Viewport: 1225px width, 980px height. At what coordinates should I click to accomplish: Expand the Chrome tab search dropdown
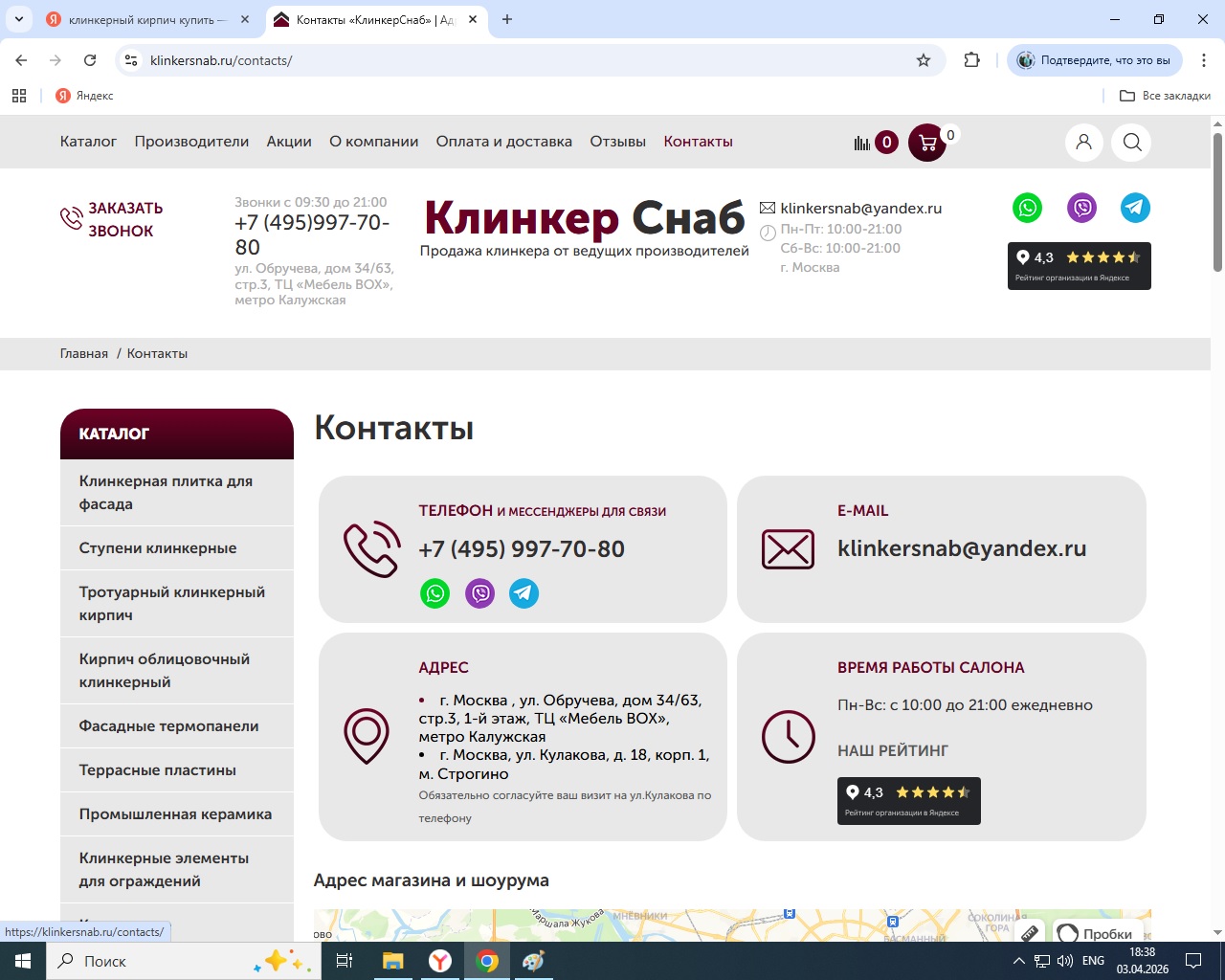click(x=19, y=19)
